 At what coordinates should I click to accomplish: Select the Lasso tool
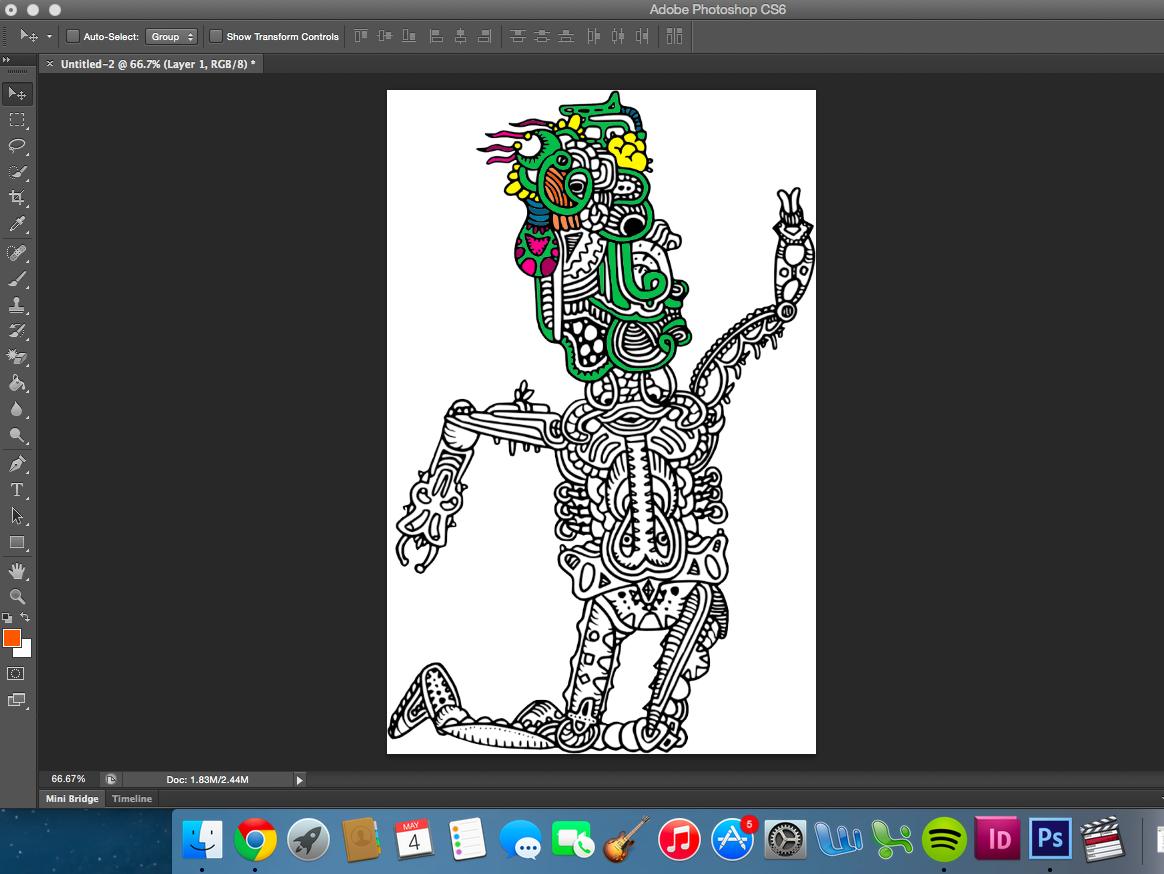17,146
